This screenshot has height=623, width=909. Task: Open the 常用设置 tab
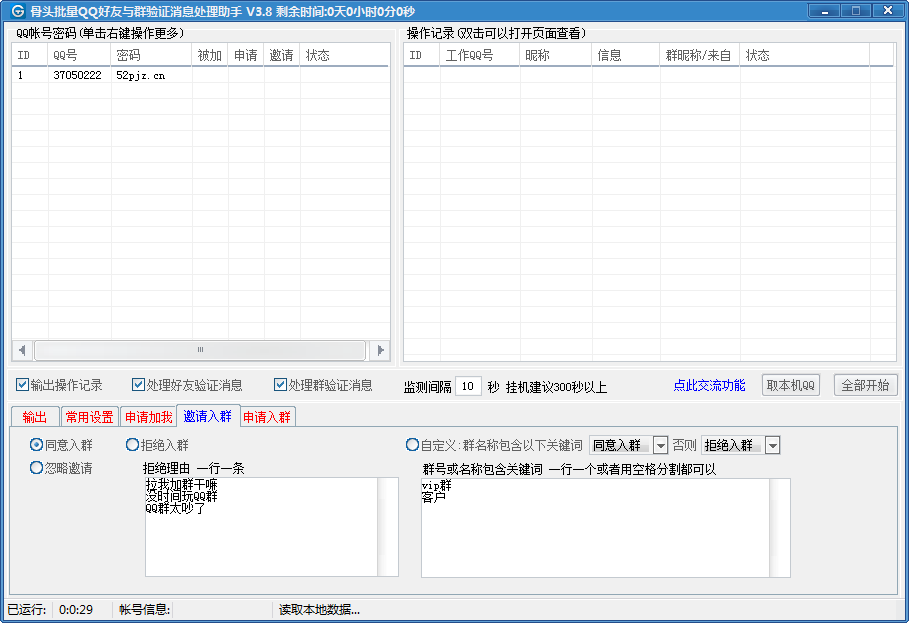(x=89, y=417)
